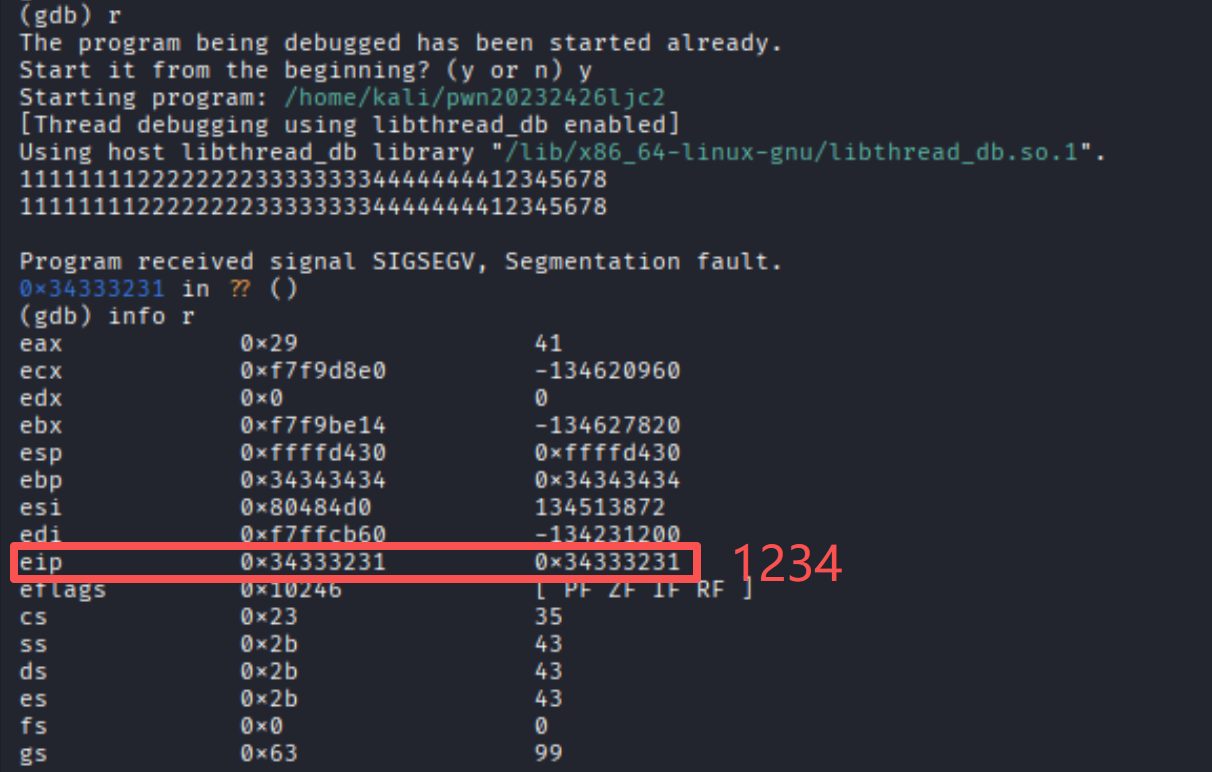Click the eax register name
This screenshot has width=1212, height=772.
pyautogui.click(x=41, y=343)
